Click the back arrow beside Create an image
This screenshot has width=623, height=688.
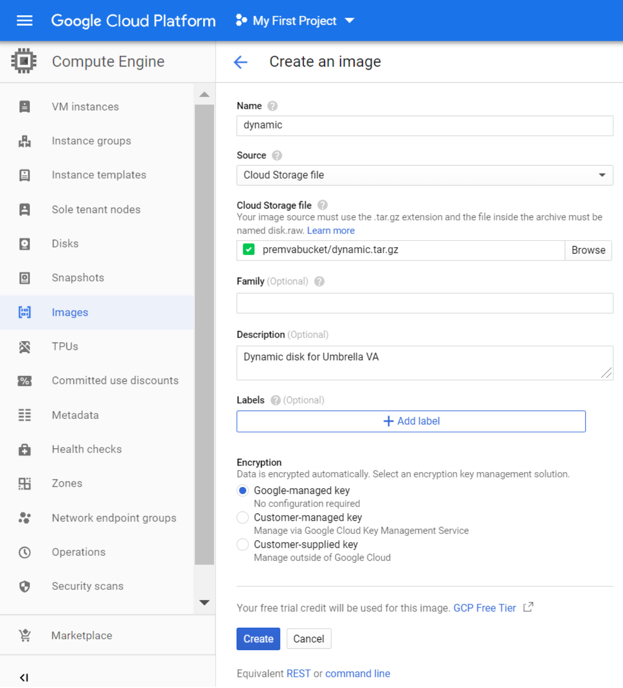(x=240, y=62)
